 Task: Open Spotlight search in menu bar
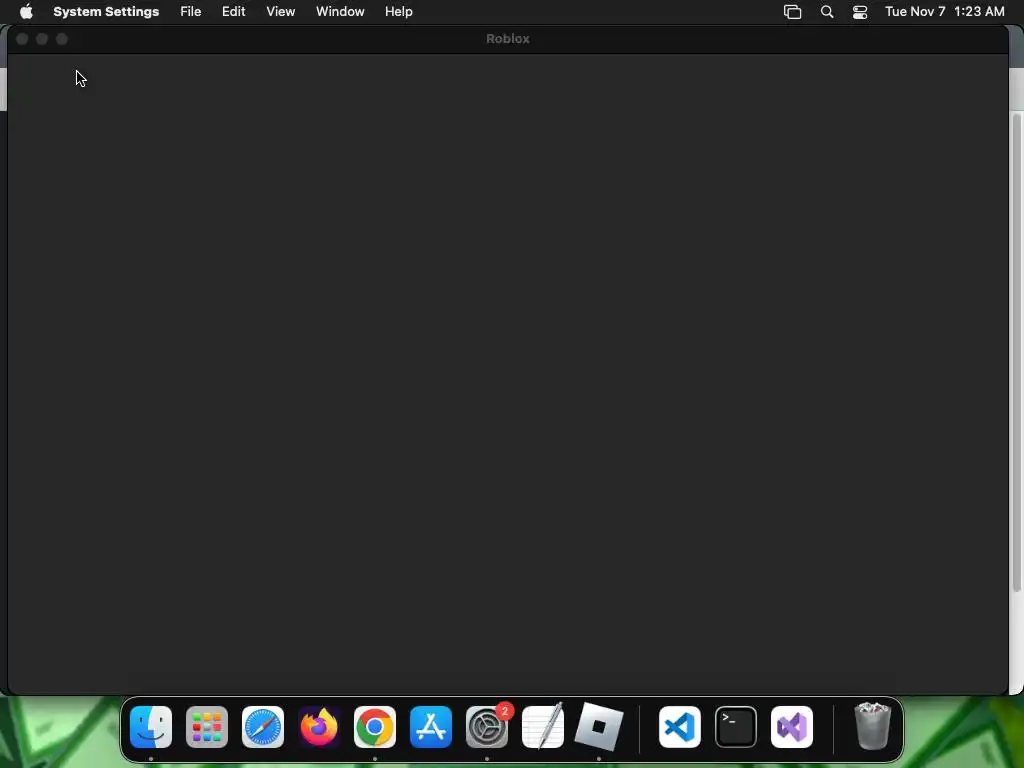point(827,12)
